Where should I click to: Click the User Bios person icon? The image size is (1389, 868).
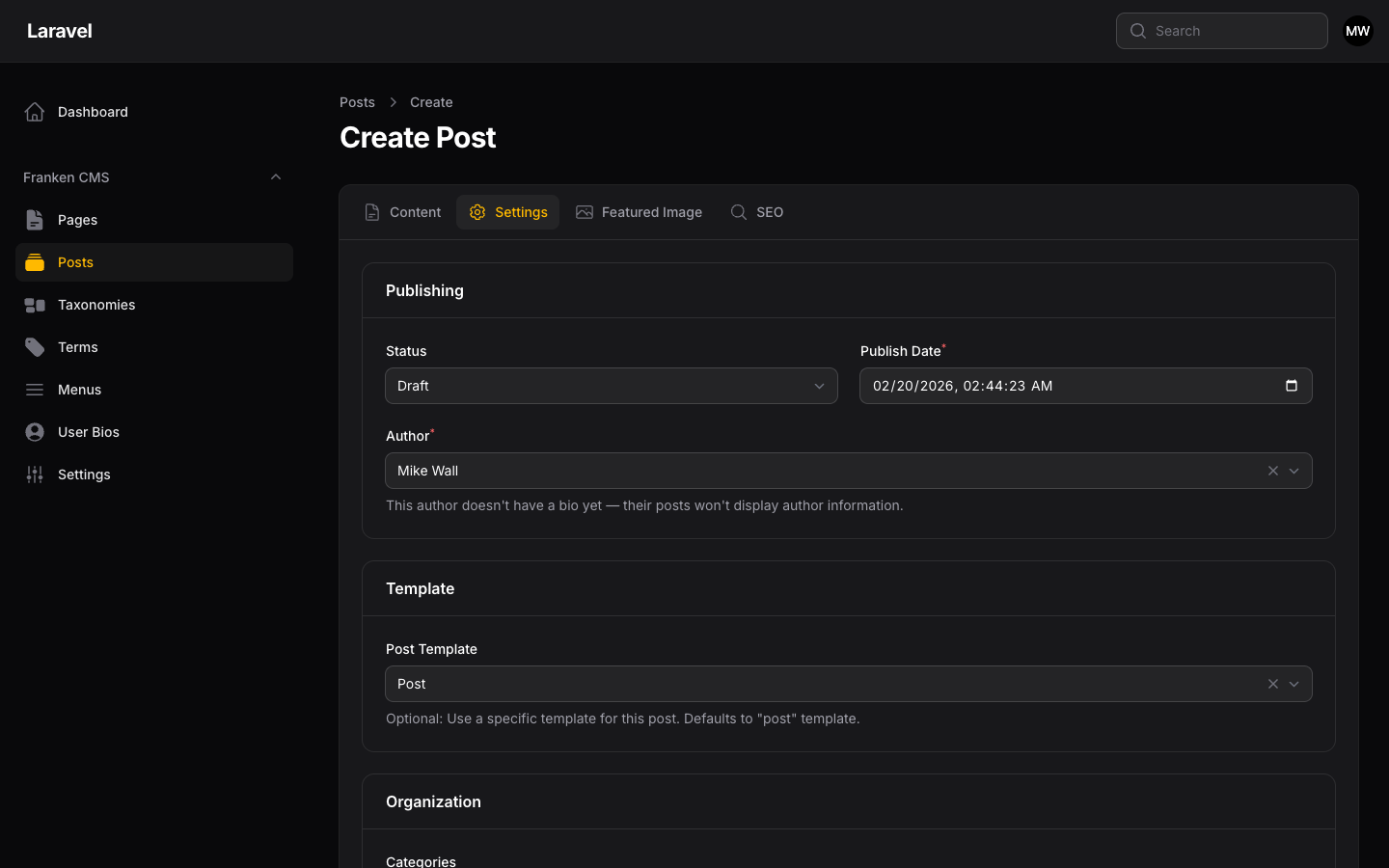click(x=35, y=431)
